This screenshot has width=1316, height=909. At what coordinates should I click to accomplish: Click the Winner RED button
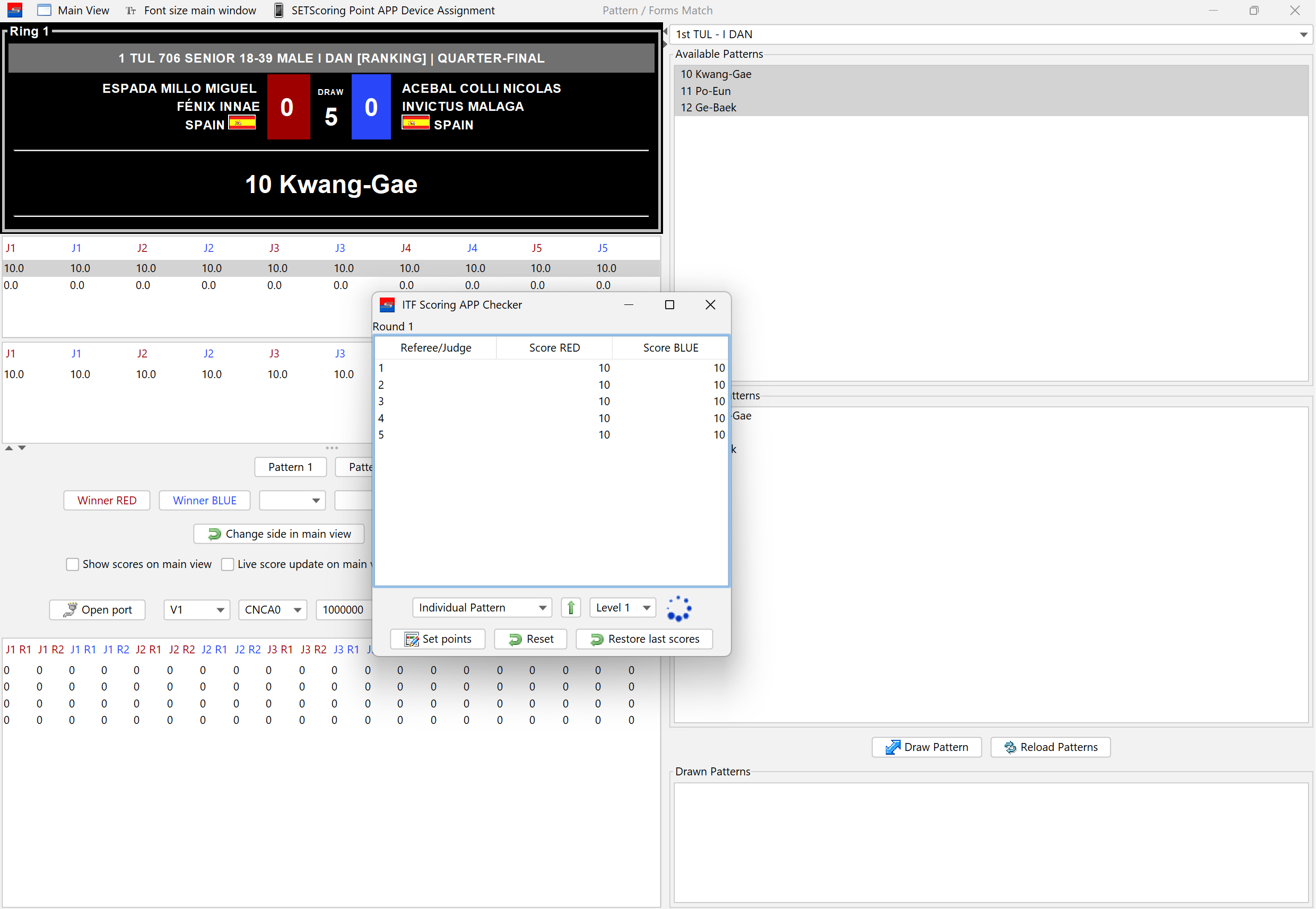coord(107,500)
